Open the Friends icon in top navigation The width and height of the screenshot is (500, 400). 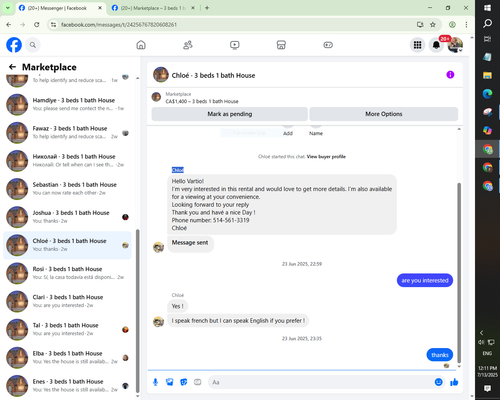188,45
